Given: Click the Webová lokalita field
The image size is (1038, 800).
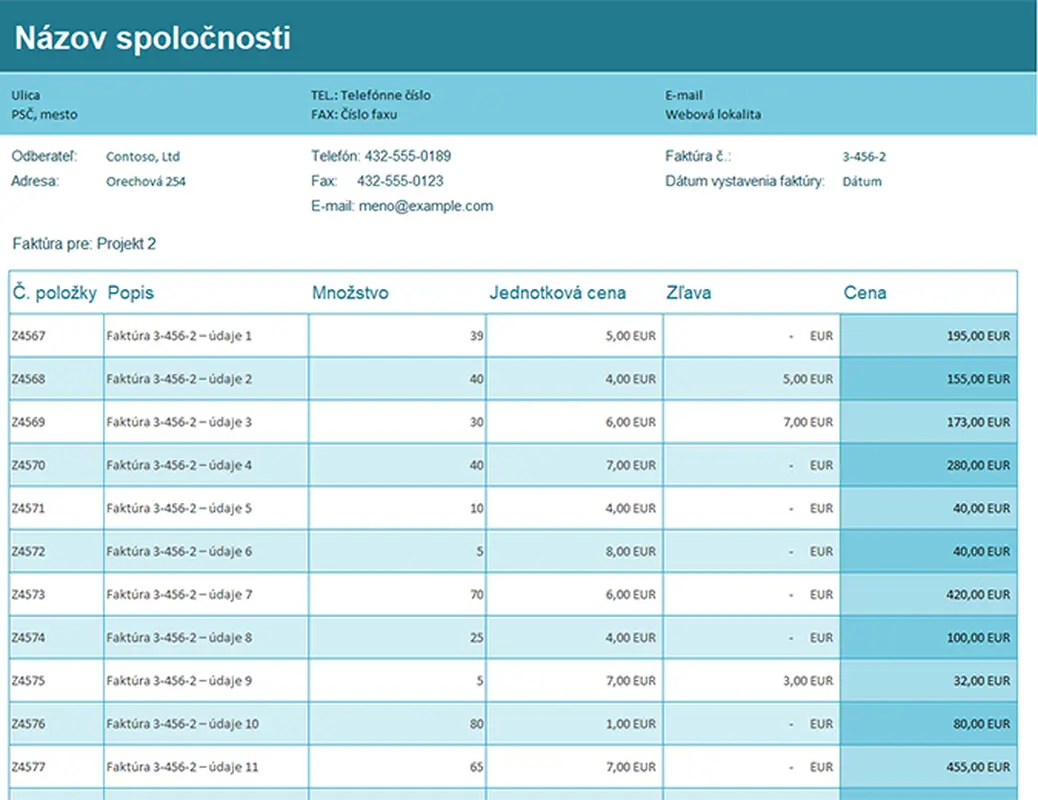Looking at the screenshot, I should coord(712,114).
